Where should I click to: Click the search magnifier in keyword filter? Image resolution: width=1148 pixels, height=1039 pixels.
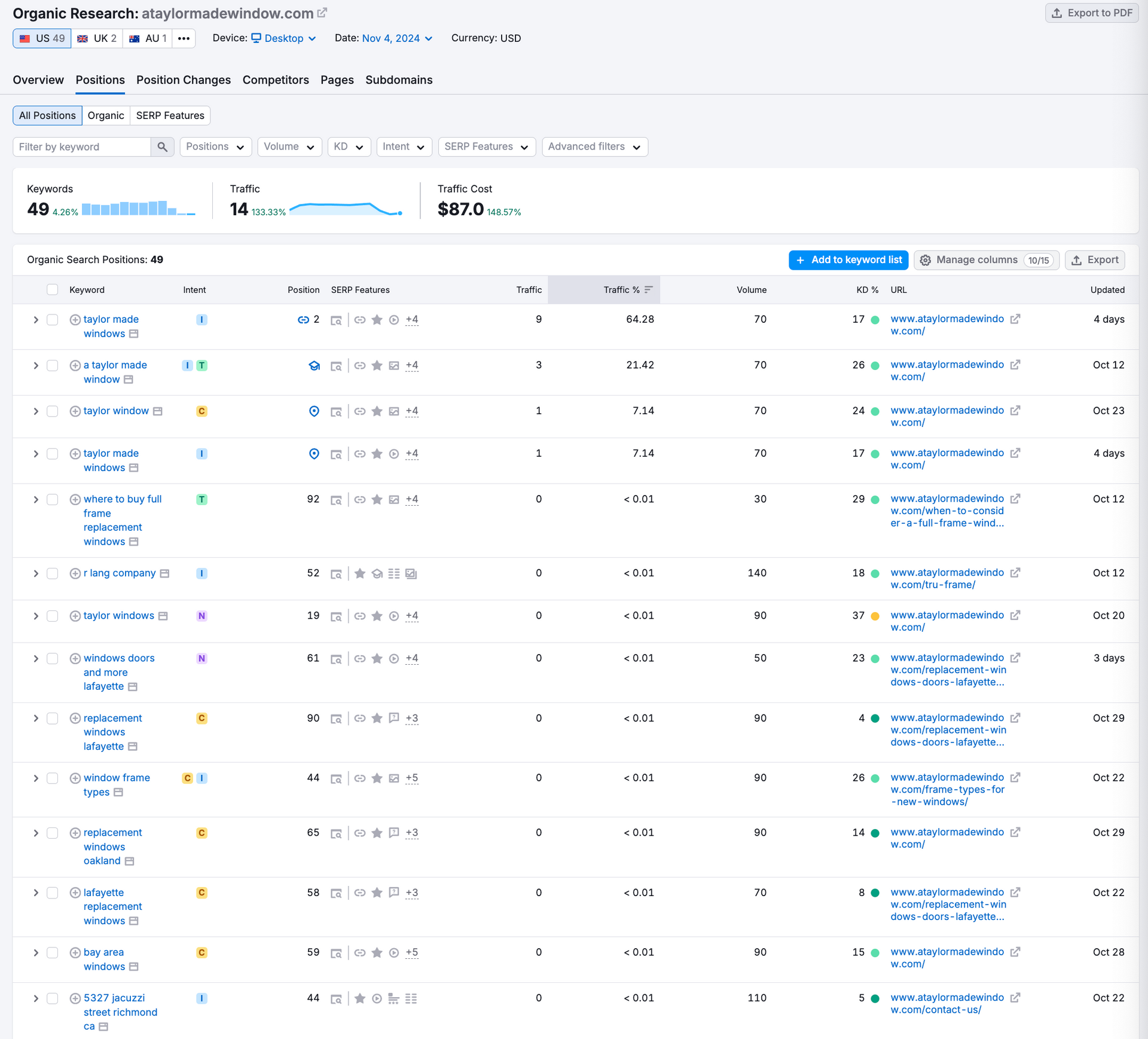(162, 147)
